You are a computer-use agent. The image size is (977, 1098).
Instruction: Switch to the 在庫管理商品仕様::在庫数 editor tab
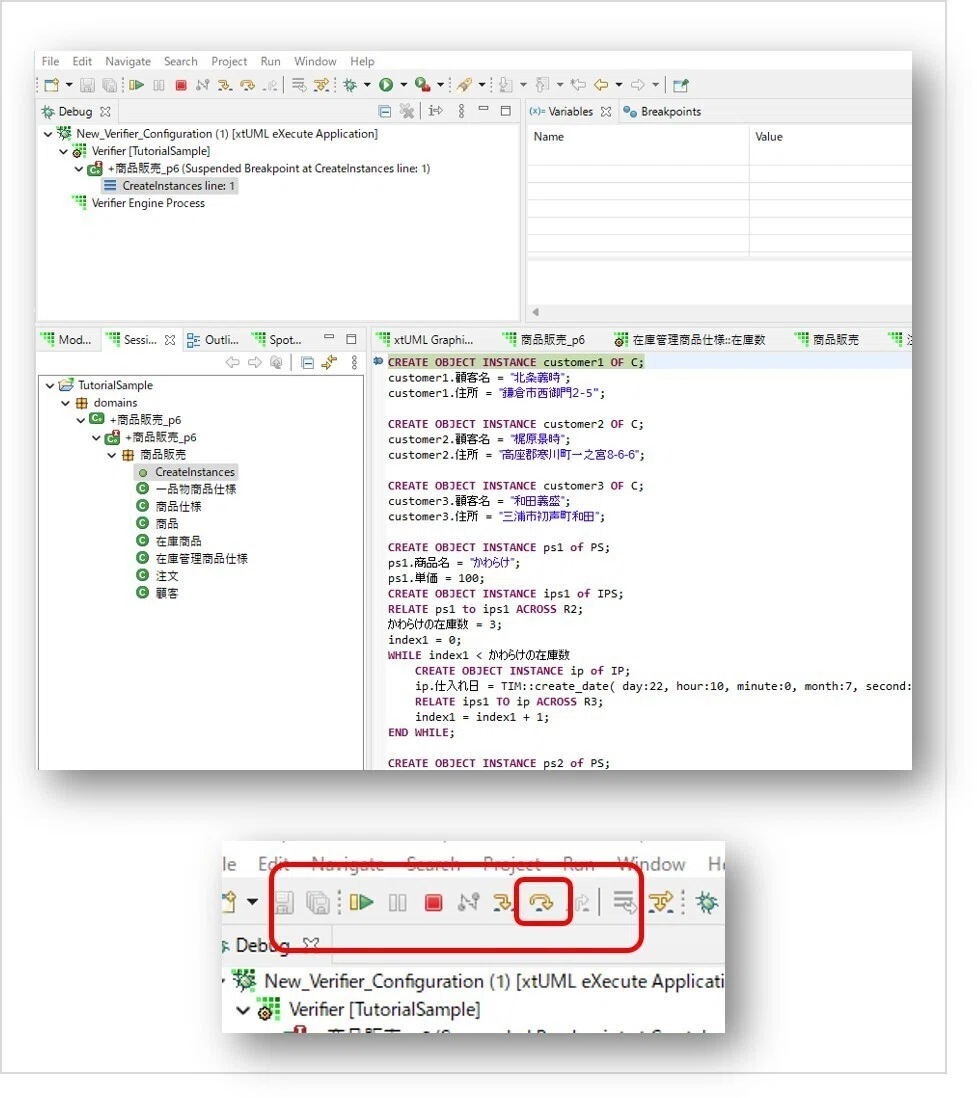[691, 340]
